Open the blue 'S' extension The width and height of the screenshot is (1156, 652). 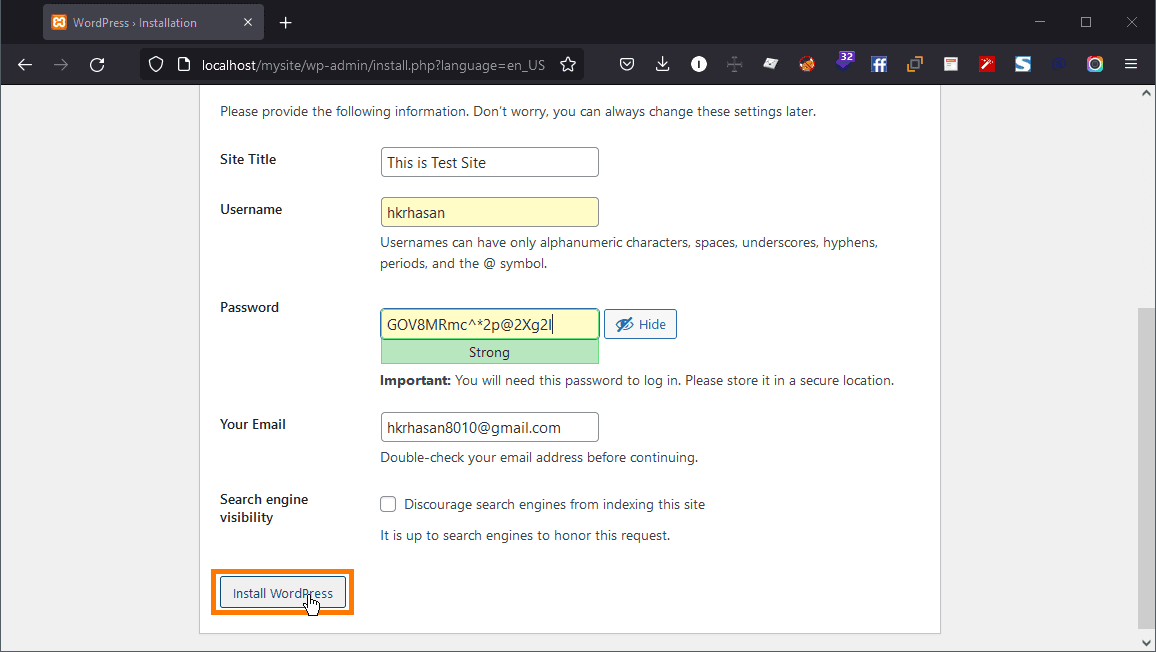pos(1023,65)
